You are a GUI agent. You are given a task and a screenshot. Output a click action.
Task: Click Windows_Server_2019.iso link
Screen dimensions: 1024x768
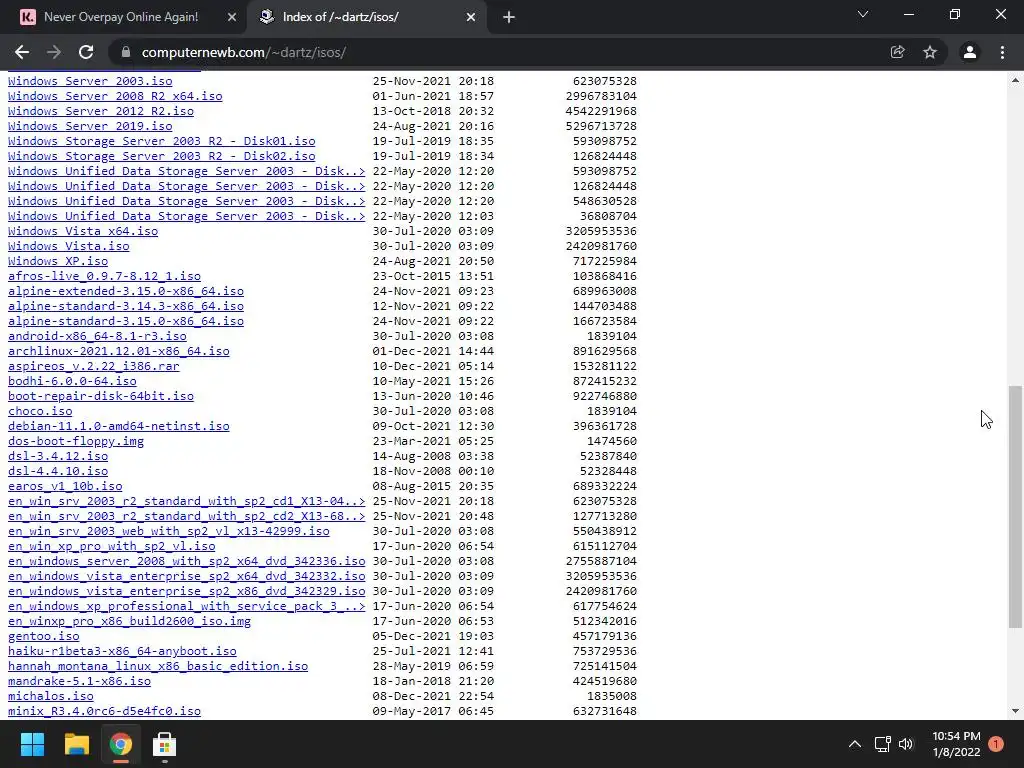click(90, 126)
